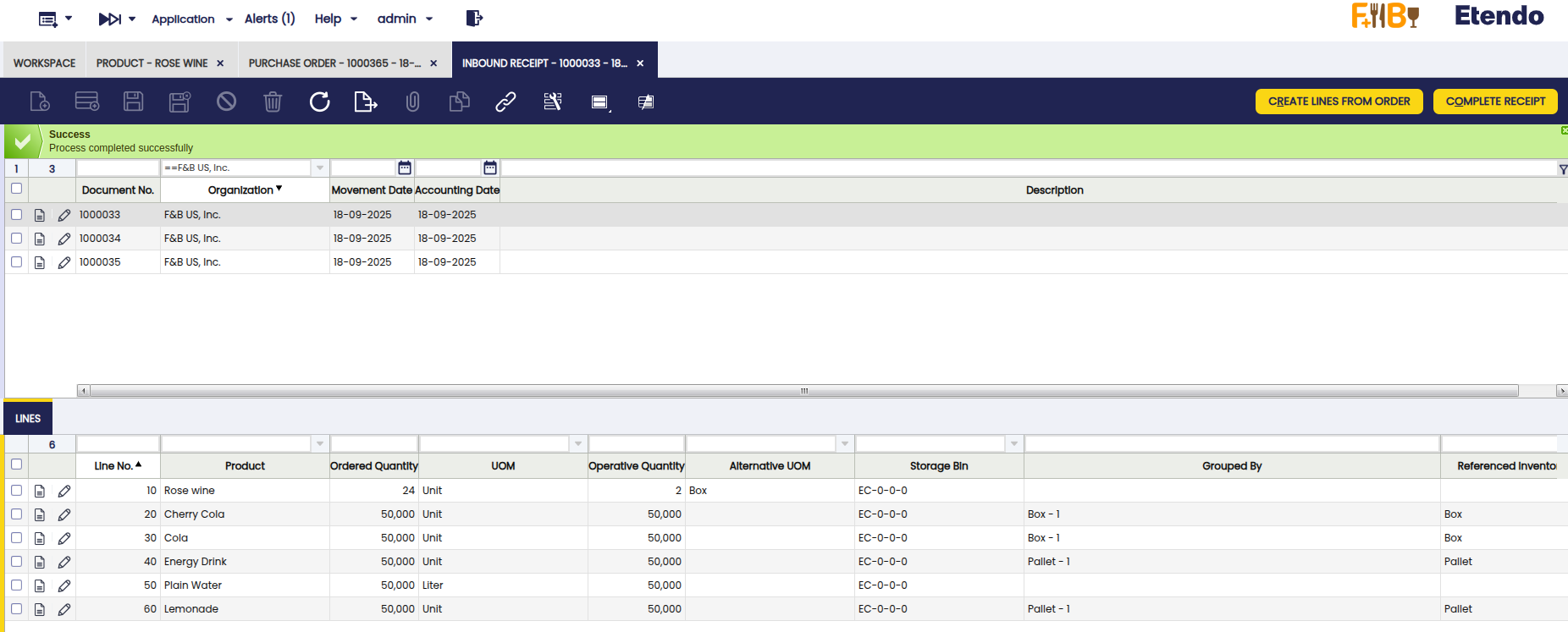Select the checkbox for the Rose wine line
Viewport: 1568px width, 632px height.
[x=16, y=491]
